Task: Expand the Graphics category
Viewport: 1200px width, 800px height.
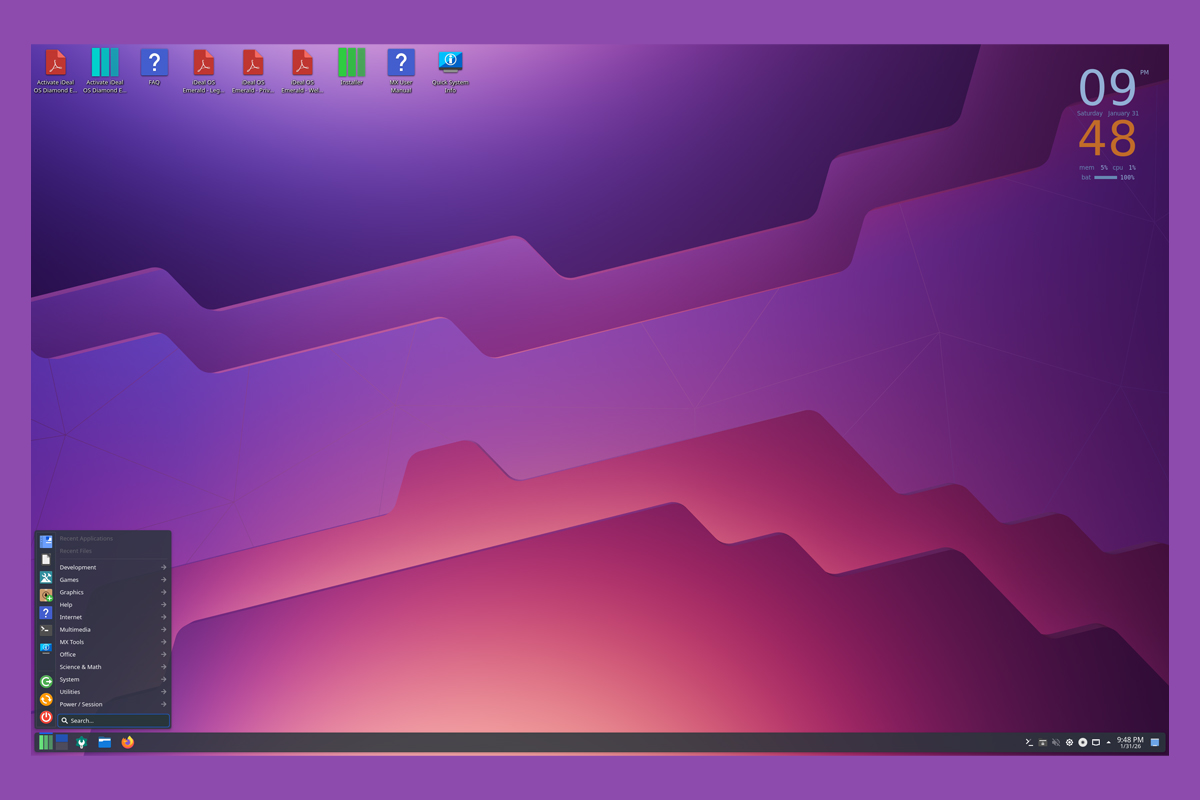Action: 113,592
